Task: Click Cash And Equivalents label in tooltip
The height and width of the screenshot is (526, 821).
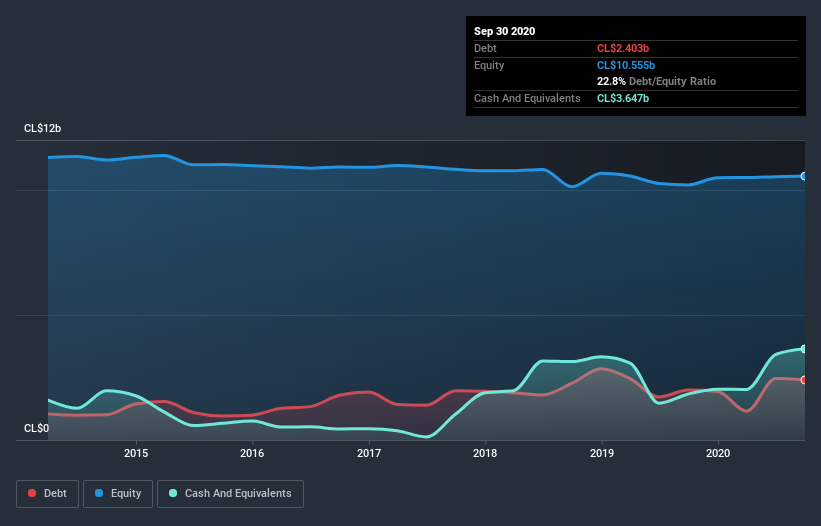Action: [527, 98]
